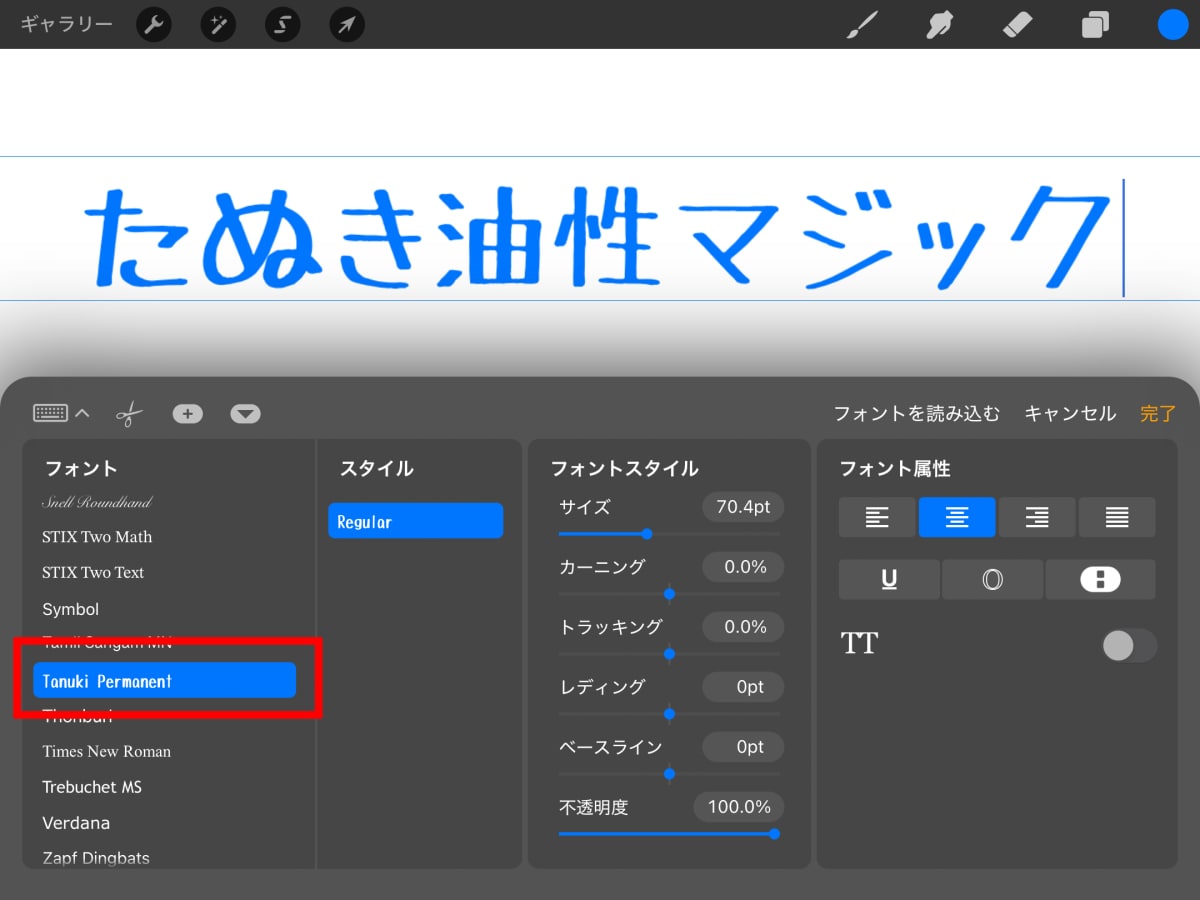This screenshot has width=1200, height=900.
Task: Choose Verdana font
Action: click(76, 823)
